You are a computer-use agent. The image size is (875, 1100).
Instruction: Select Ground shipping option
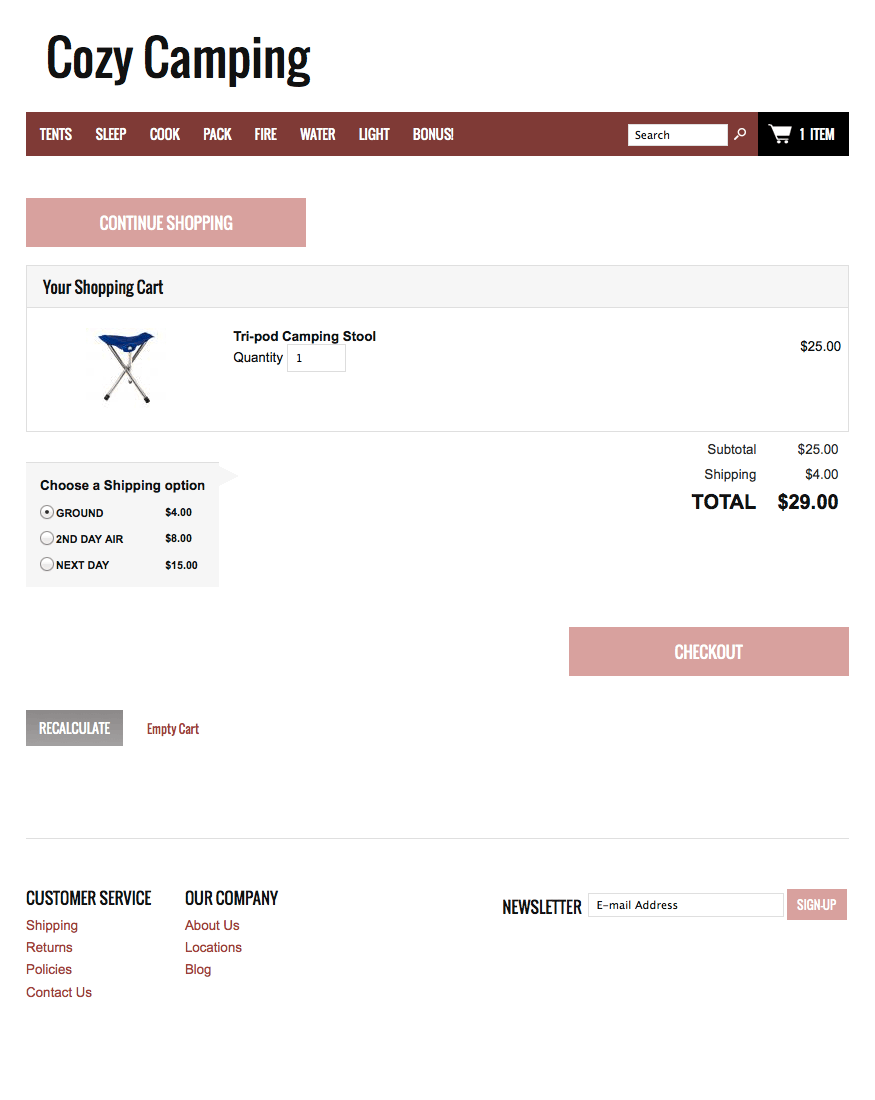47,512
